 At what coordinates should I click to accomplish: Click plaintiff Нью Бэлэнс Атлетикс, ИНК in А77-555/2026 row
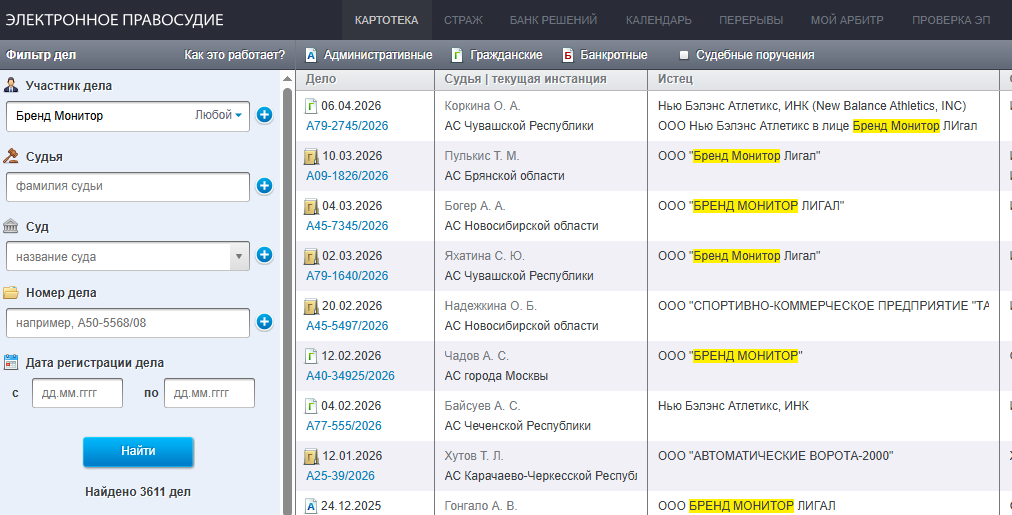[733, 406]
